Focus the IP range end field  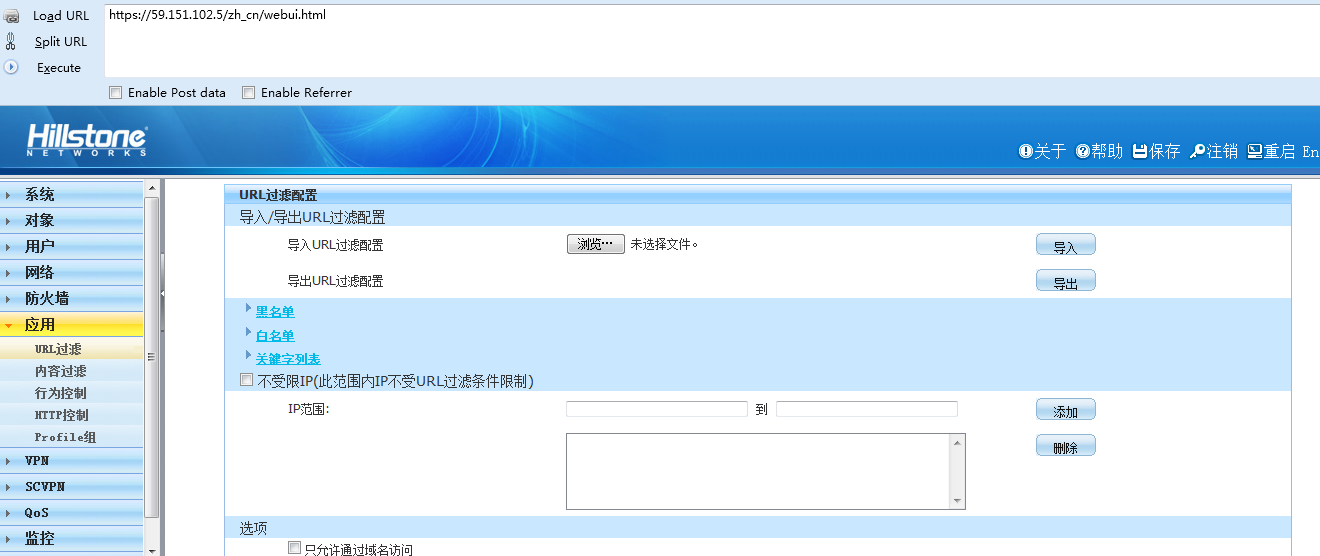[x=867, y=409]
